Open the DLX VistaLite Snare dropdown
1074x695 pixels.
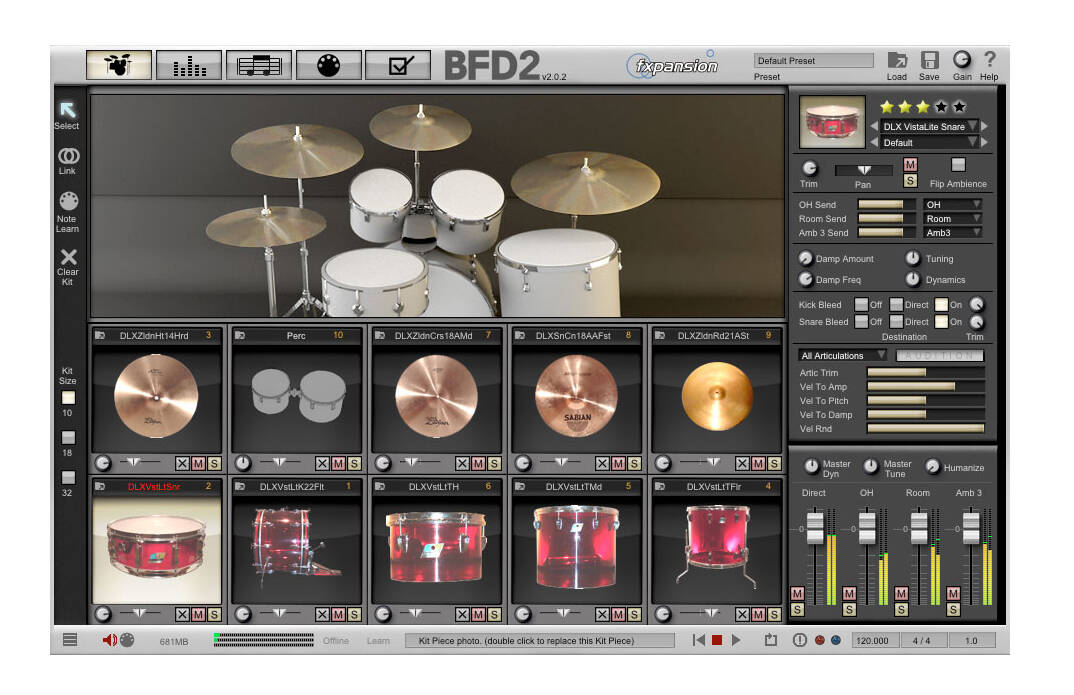[x=929, y=126]
